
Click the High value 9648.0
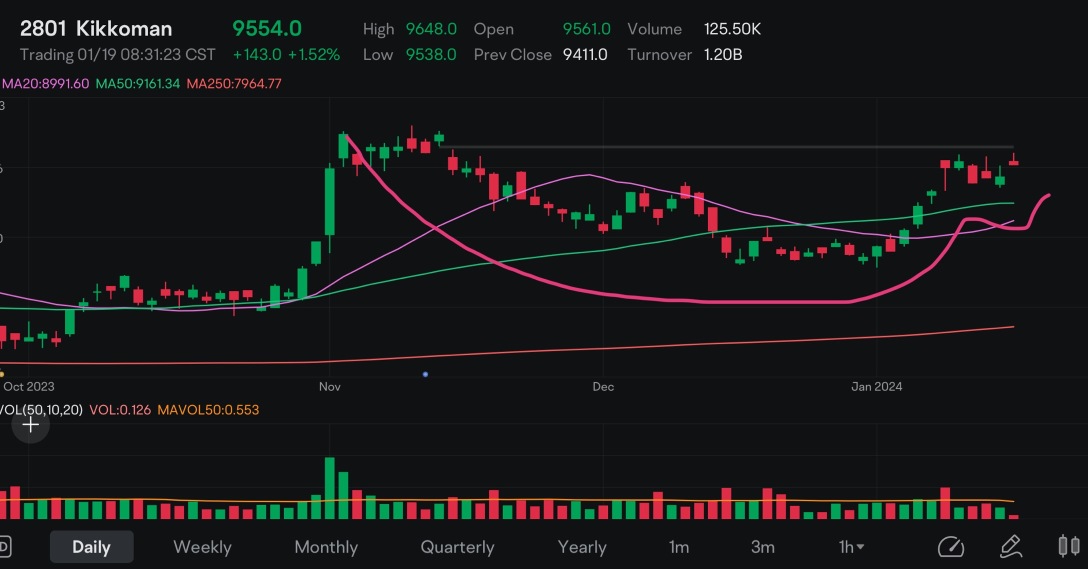pos(431,29)
